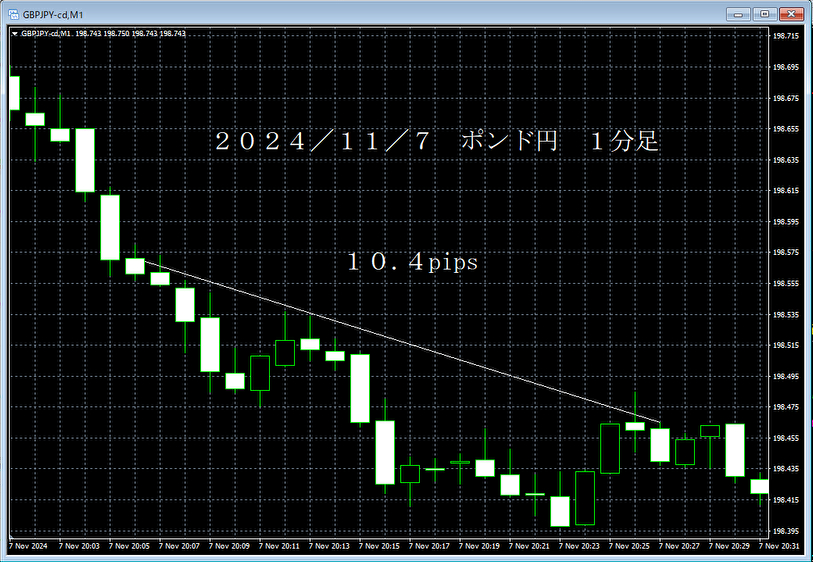Click price axis value 198.595
Viewport: 813px width, 562px height.
(x=786, y=221)
